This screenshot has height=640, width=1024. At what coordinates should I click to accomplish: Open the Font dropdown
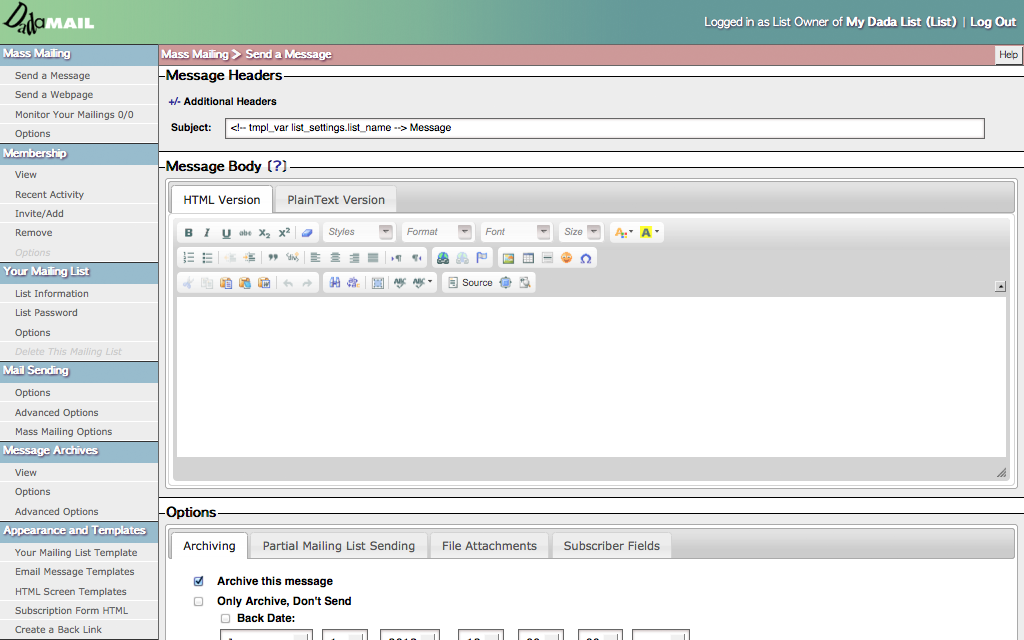[516, 232]
